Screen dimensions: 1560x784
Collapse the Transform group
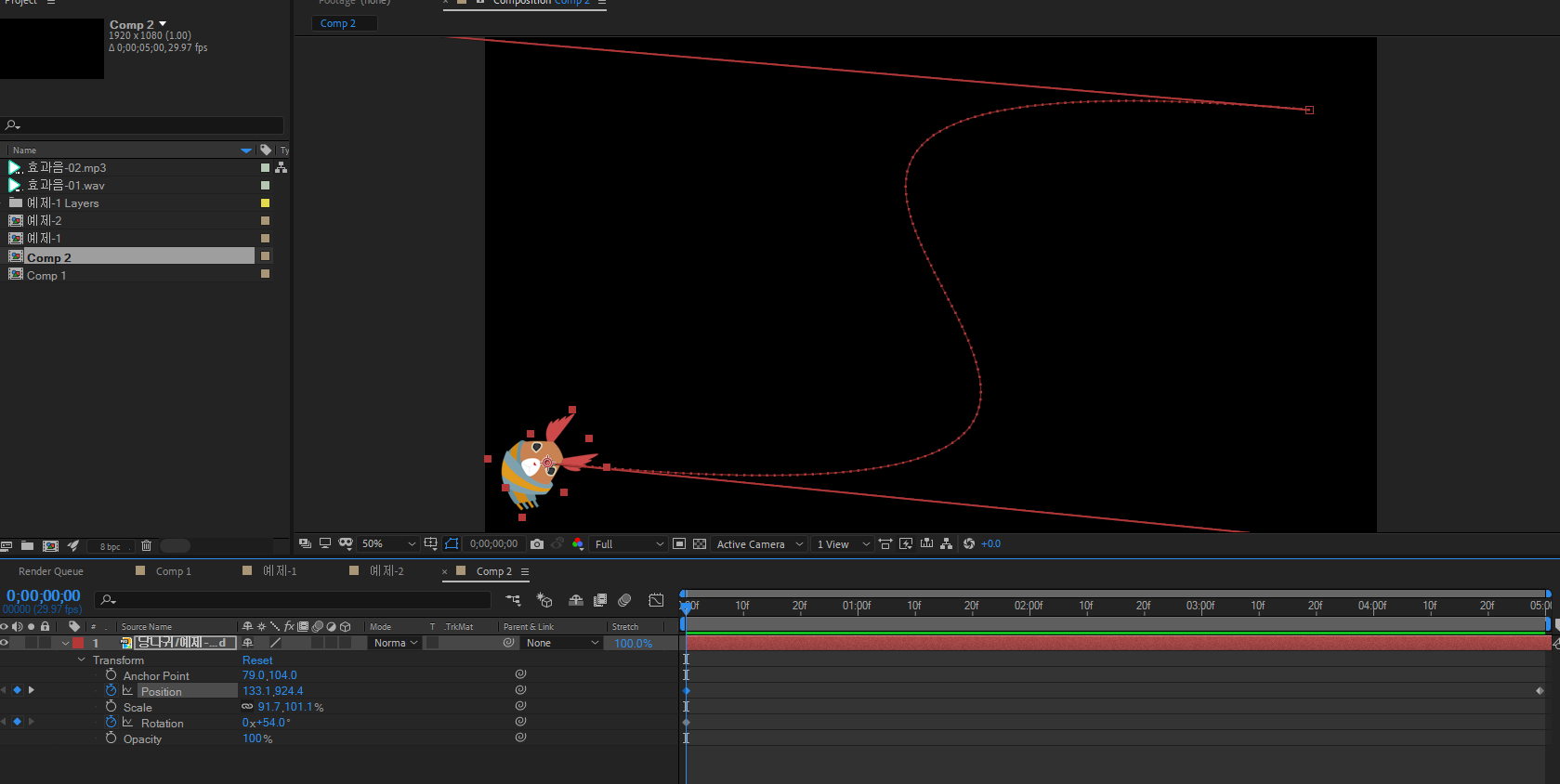click(82, 660)
